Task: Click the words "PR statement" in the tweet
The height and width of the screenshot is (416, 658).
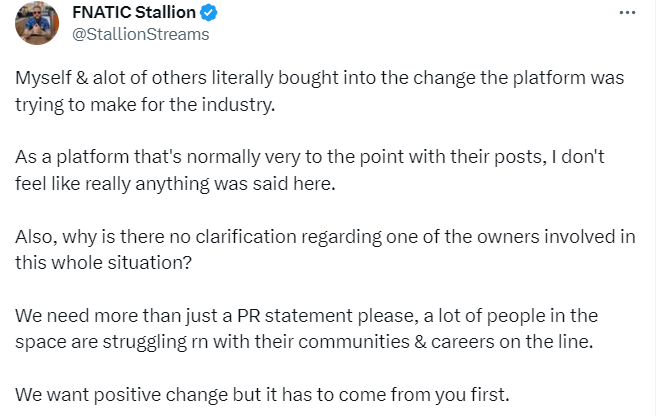Action: tap(295, 316)
